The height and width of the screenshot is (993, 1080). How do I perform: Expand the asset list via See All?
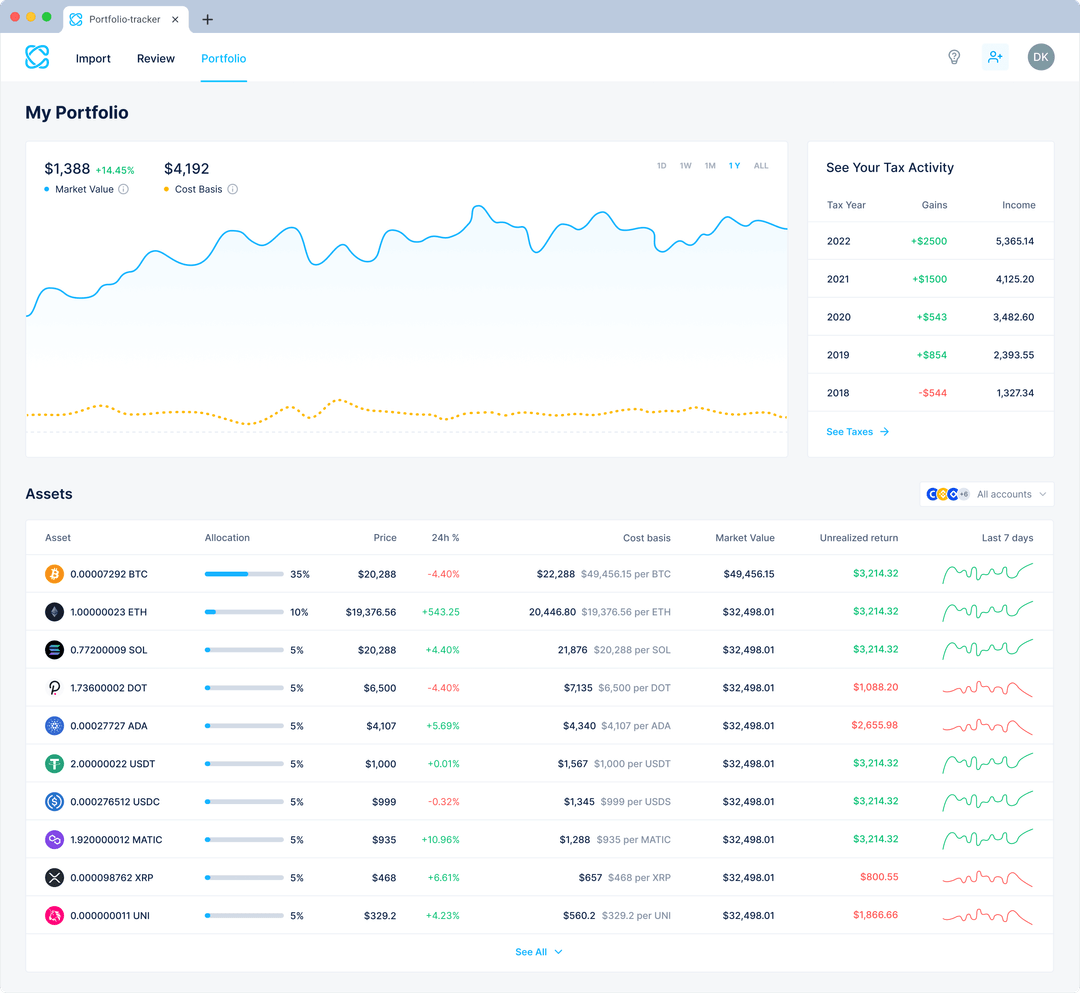point(539,952)
